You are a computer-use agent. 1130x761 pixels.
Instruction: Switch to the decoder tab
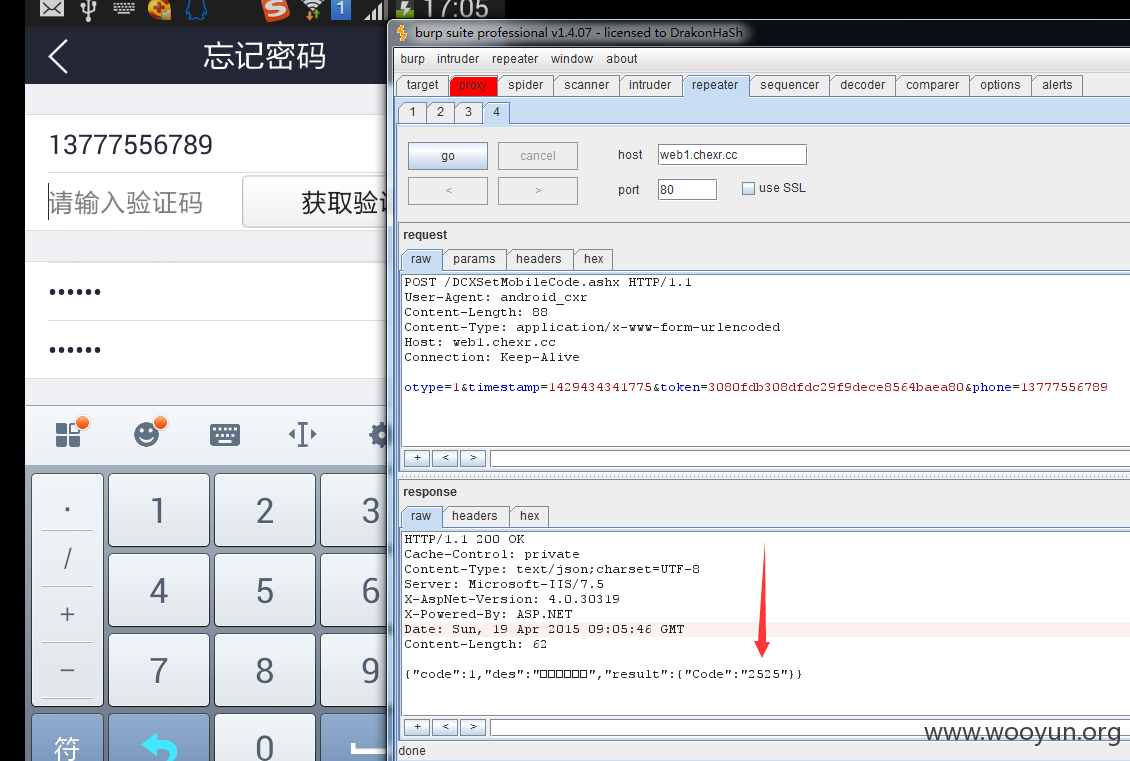[862, 85]
